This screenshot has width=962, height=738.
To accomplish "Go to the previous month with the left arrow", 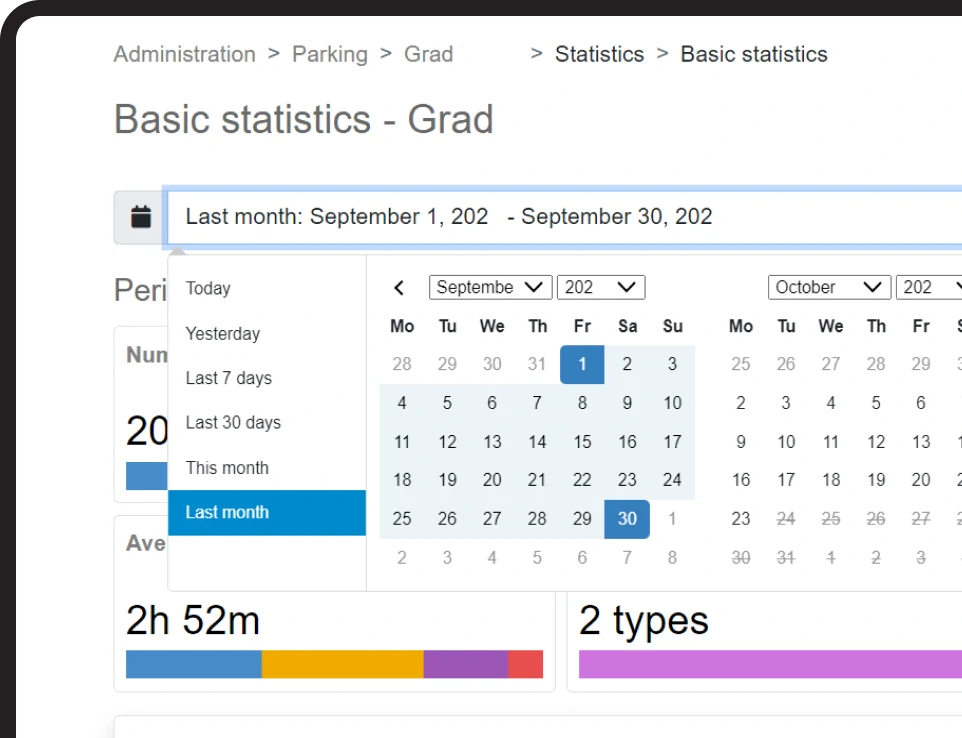I will [x=399, y=288].
